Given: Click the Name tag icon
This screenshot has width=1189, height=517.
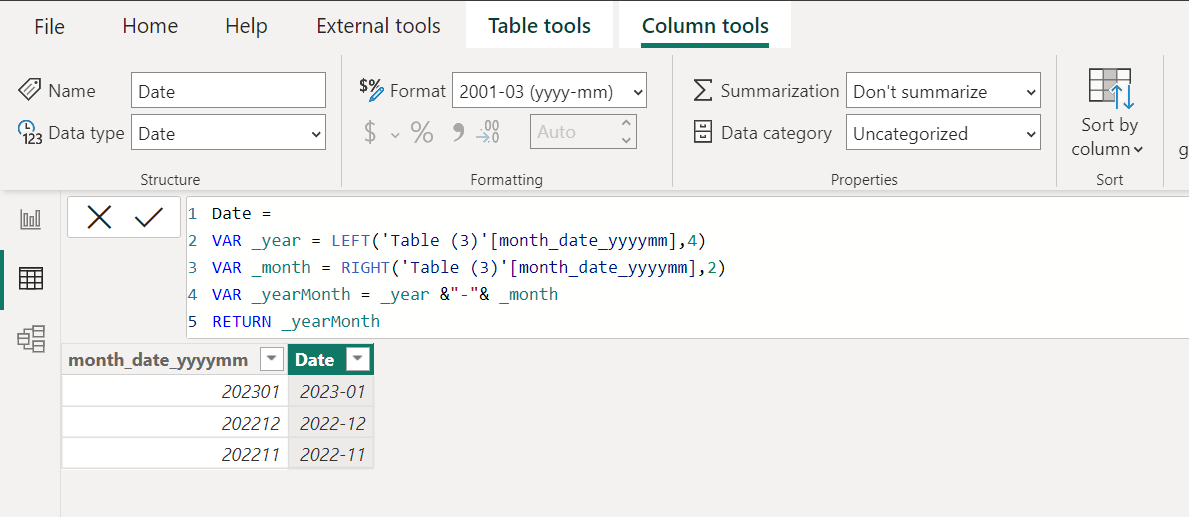Looking at the screenshot, I should 29,90.
